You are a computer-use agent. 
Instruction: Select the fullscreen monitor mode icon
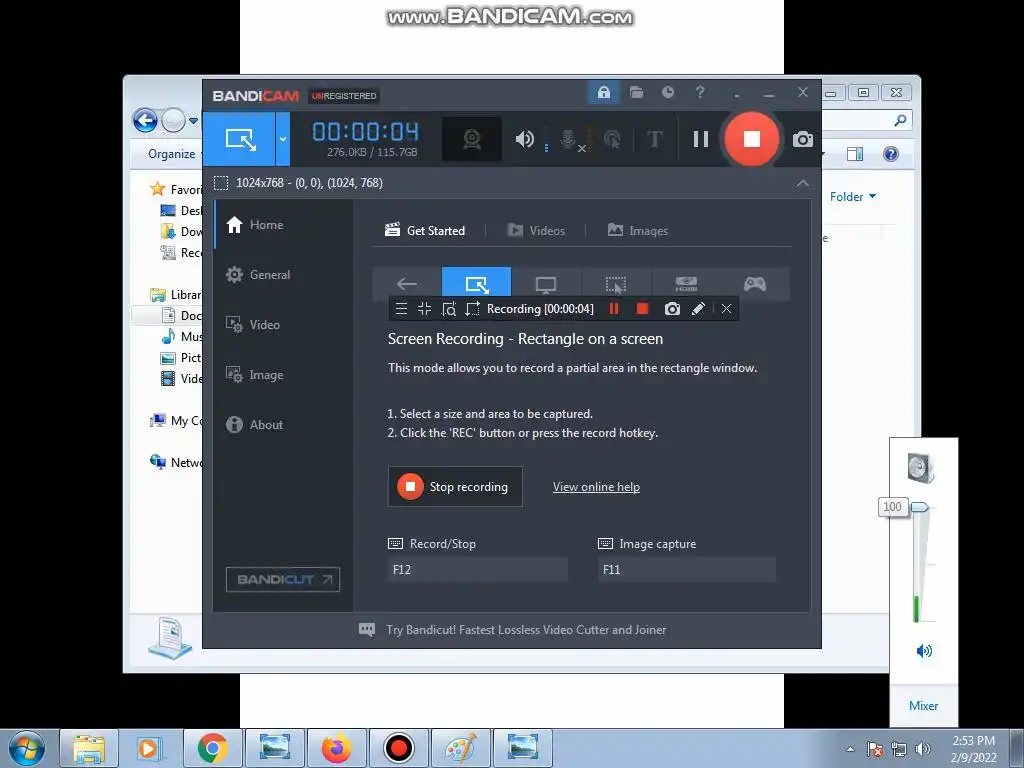point(546,283)
